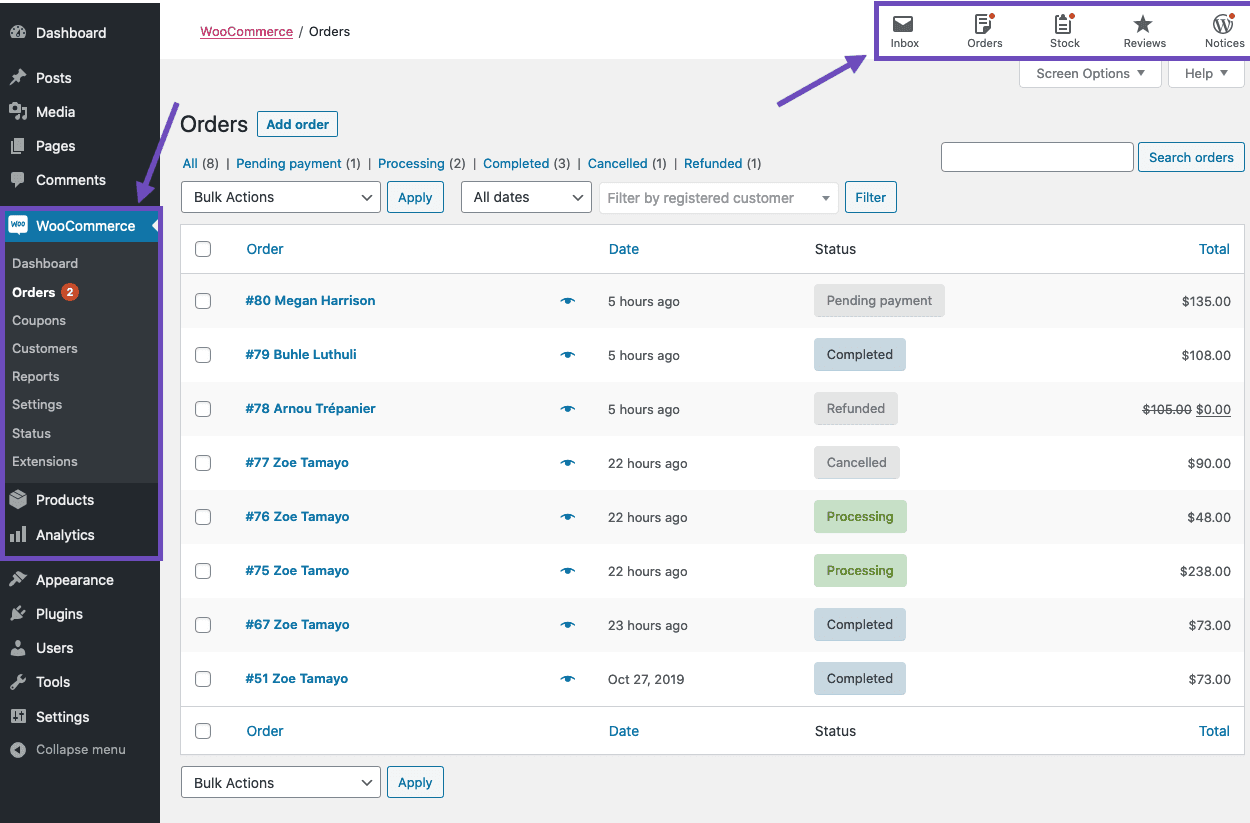Click the WordPress Notices icon
This screenshot has height=823, width=1250.
pyautogui.click(x=1223, y=25)
